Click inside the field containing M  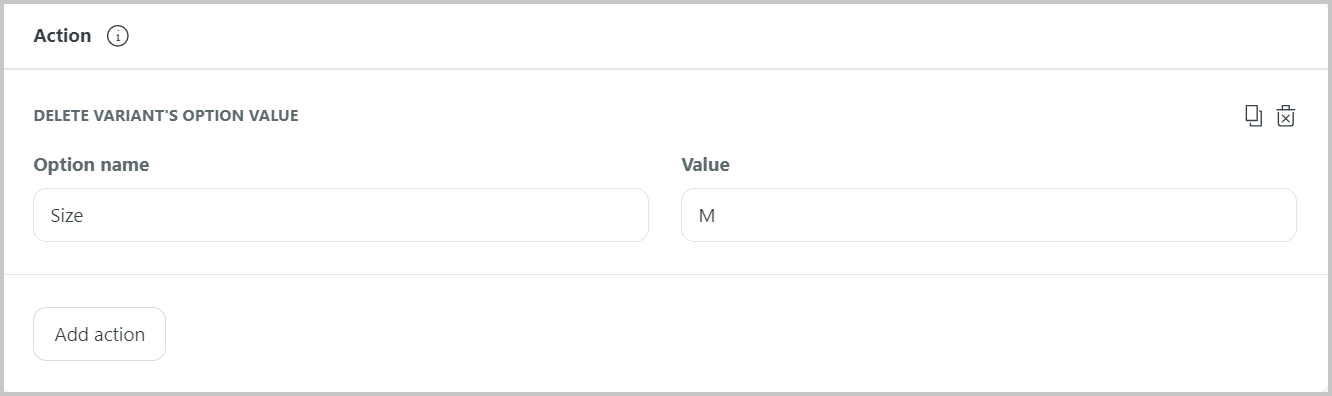click(x=989, y=215)
